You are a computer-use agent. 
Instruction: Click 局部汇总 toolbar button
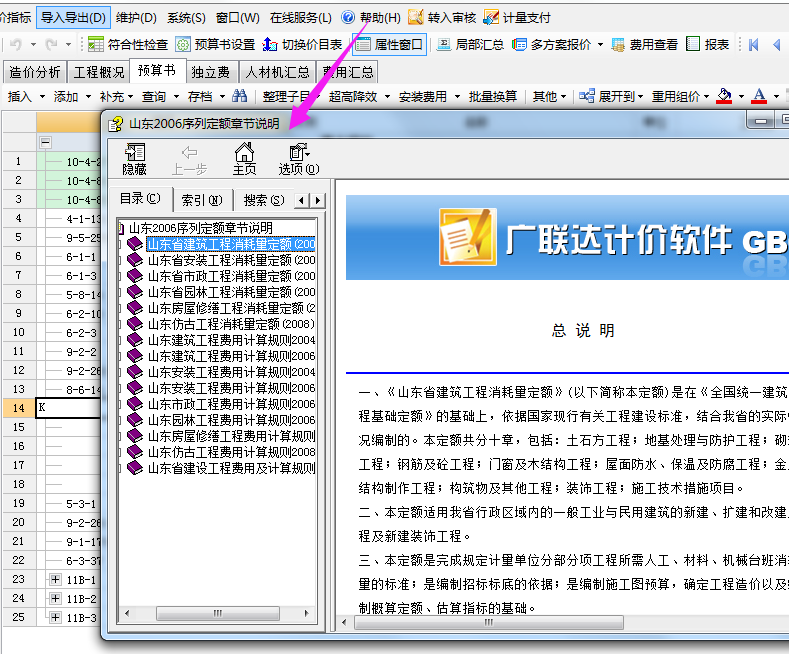click(470, 45)
